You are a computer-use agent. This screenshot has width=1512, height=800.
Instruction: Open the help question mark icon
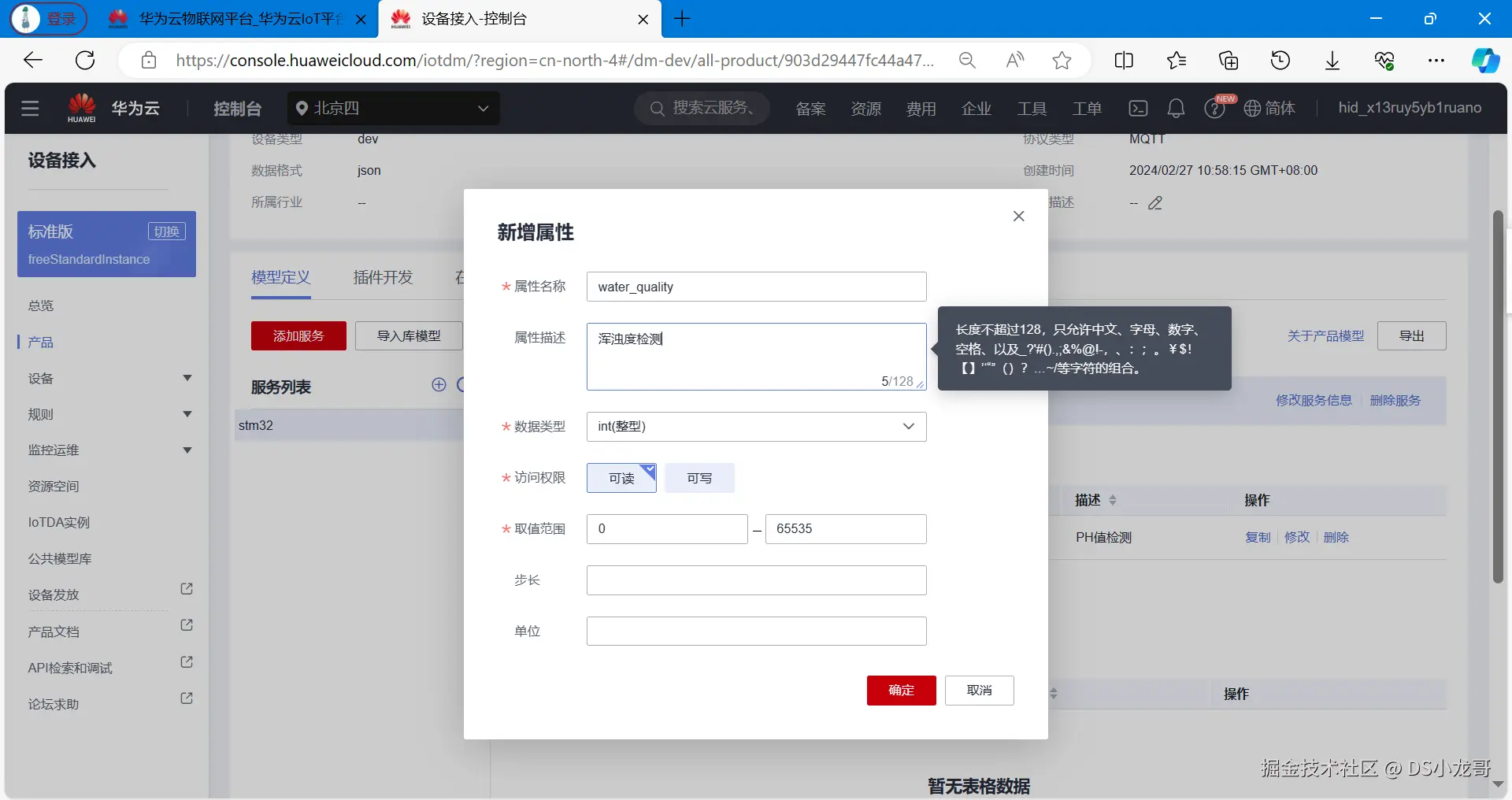[1214, 108]
